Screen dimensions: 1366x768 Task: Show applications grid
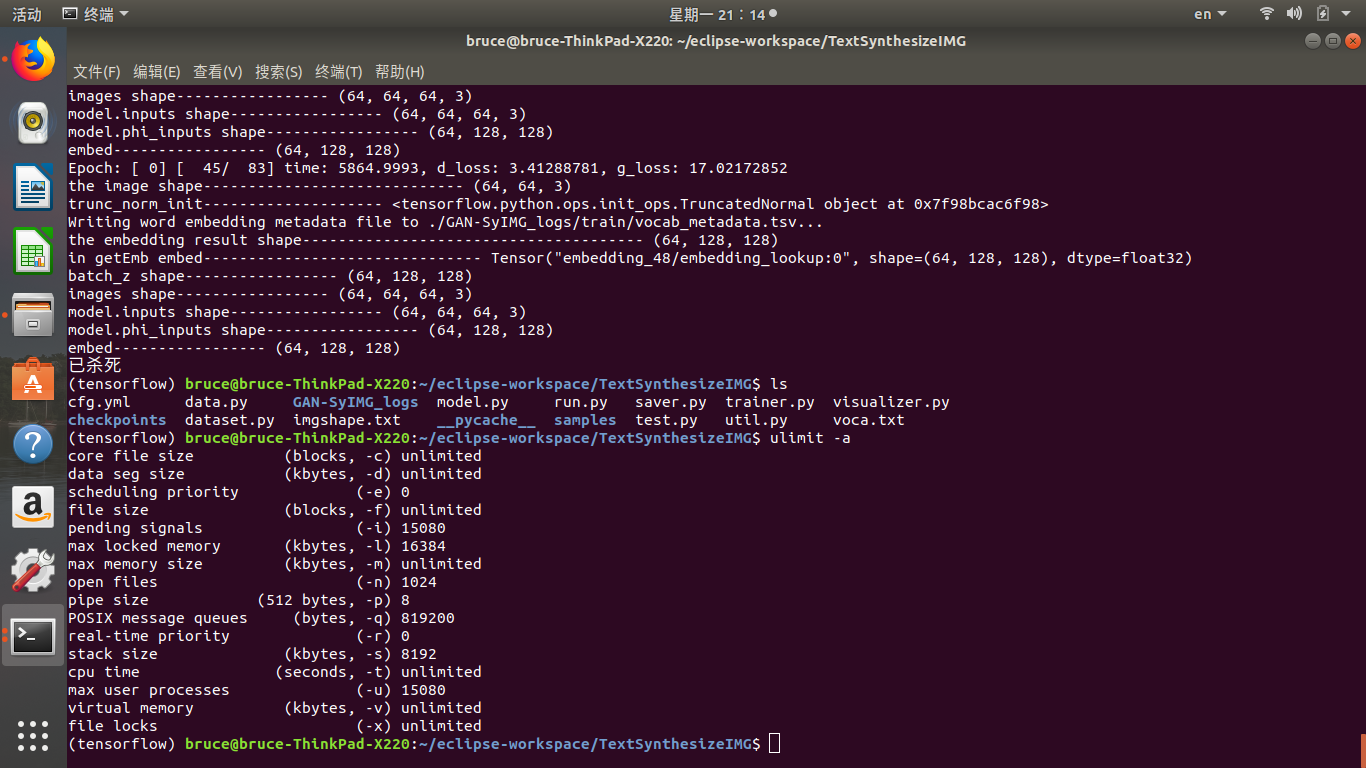[33, 735]
